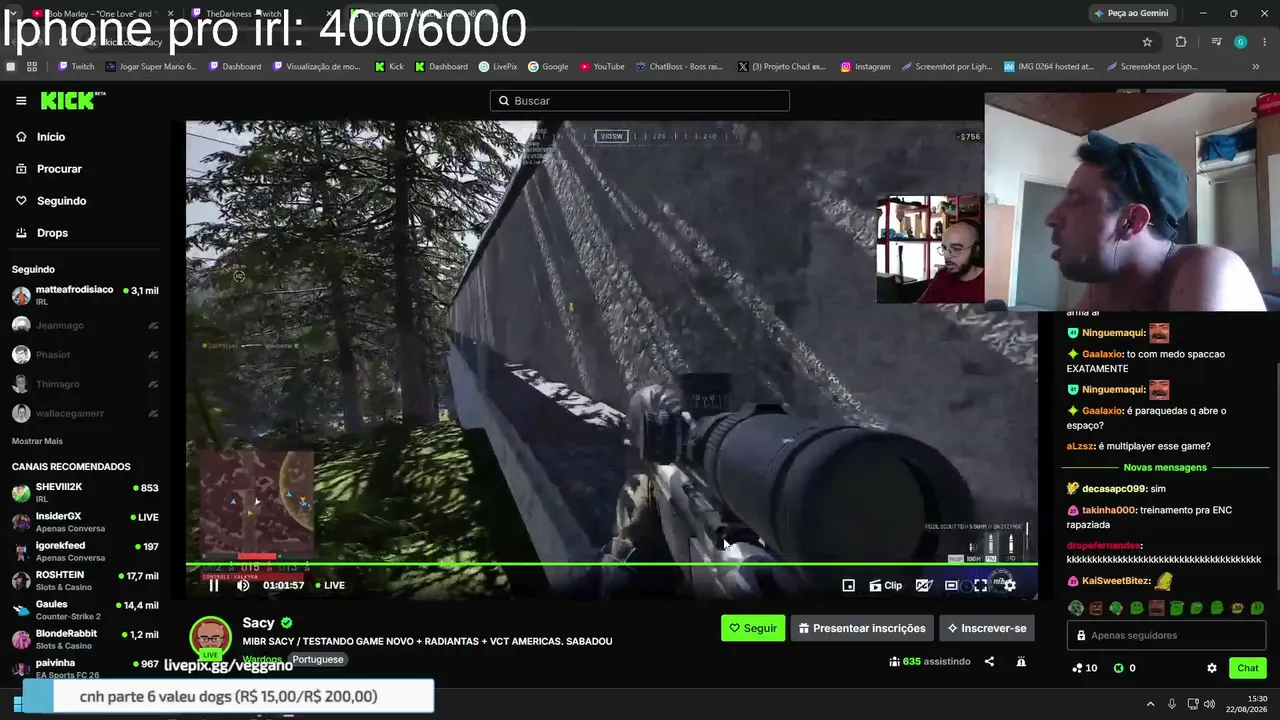Click the Buscar search field
This screenshot has width=1280, height=720.
pyautogui.click(x=640, y=101)
